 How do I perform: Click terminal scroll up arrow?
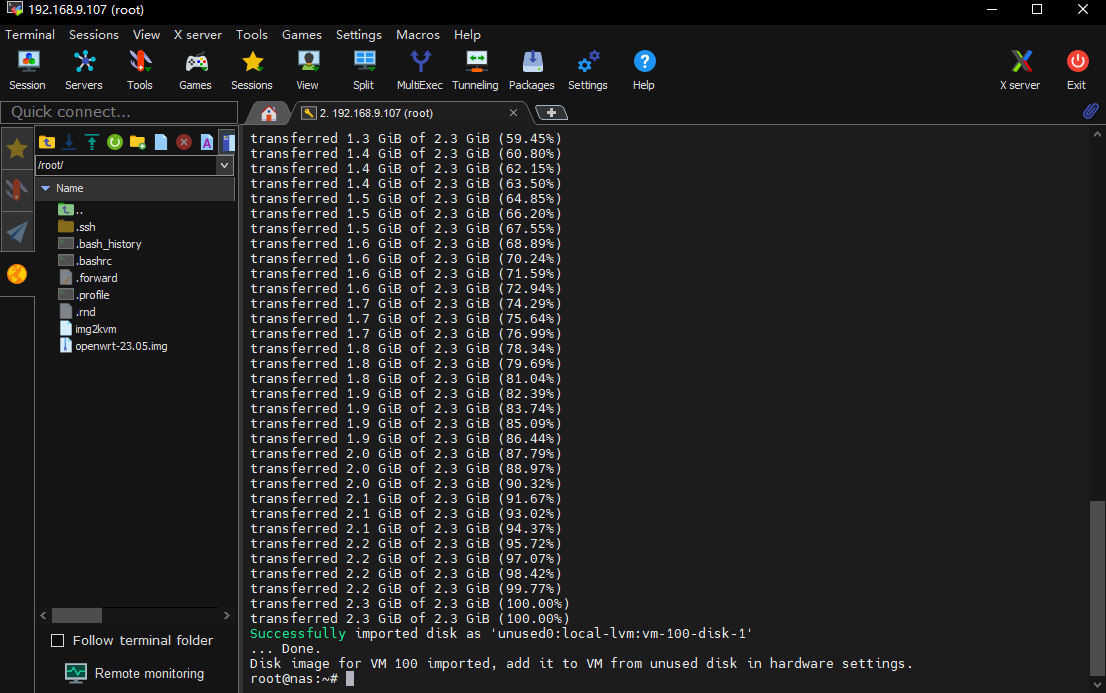click(1097, 133)
